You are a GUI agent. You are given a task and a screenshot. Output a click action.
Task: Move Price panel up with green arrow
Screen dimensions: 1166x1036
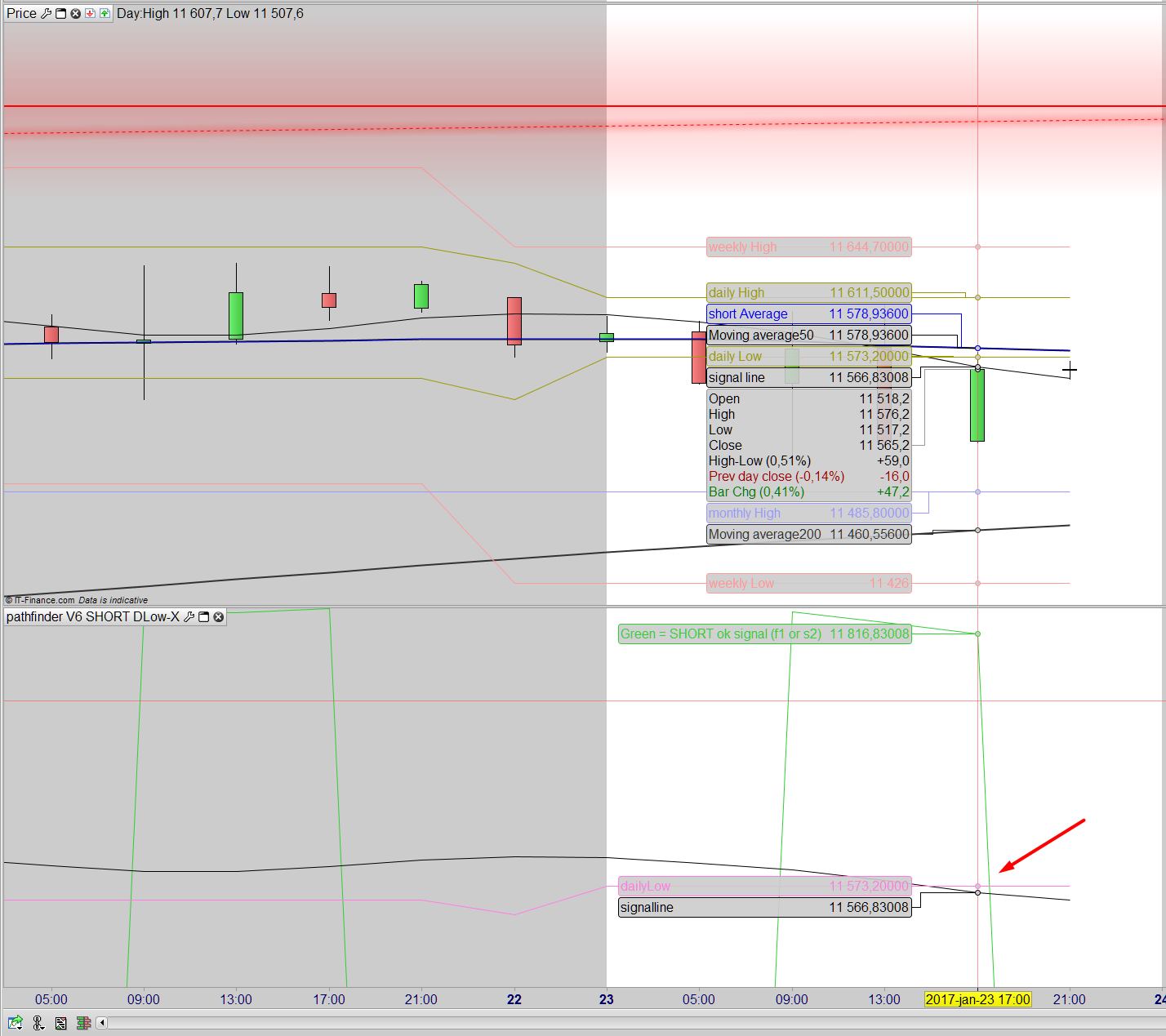(x=105, y=13)
